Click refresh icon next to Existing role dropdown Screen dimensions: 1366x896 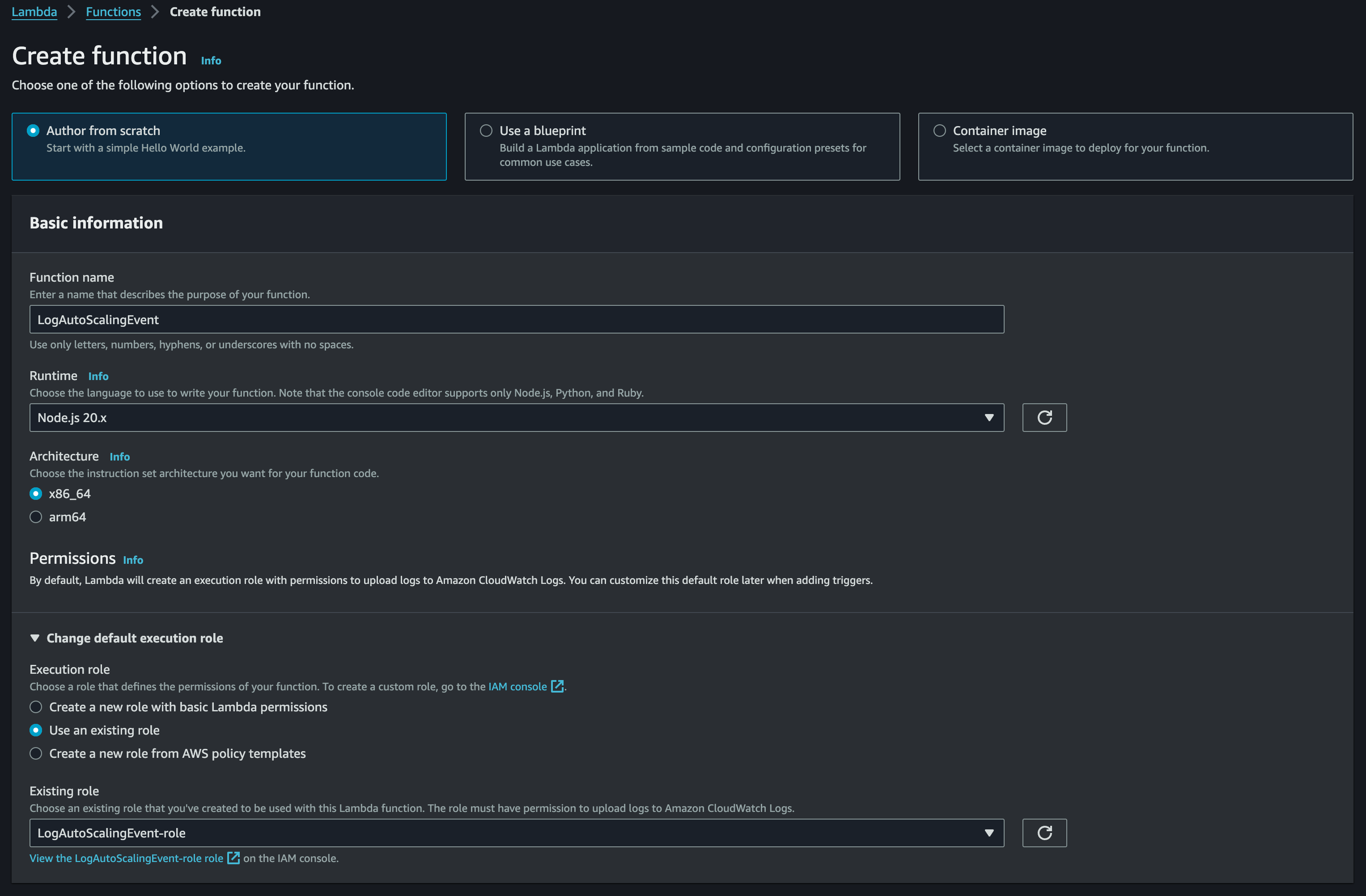tap(1044, 833)
